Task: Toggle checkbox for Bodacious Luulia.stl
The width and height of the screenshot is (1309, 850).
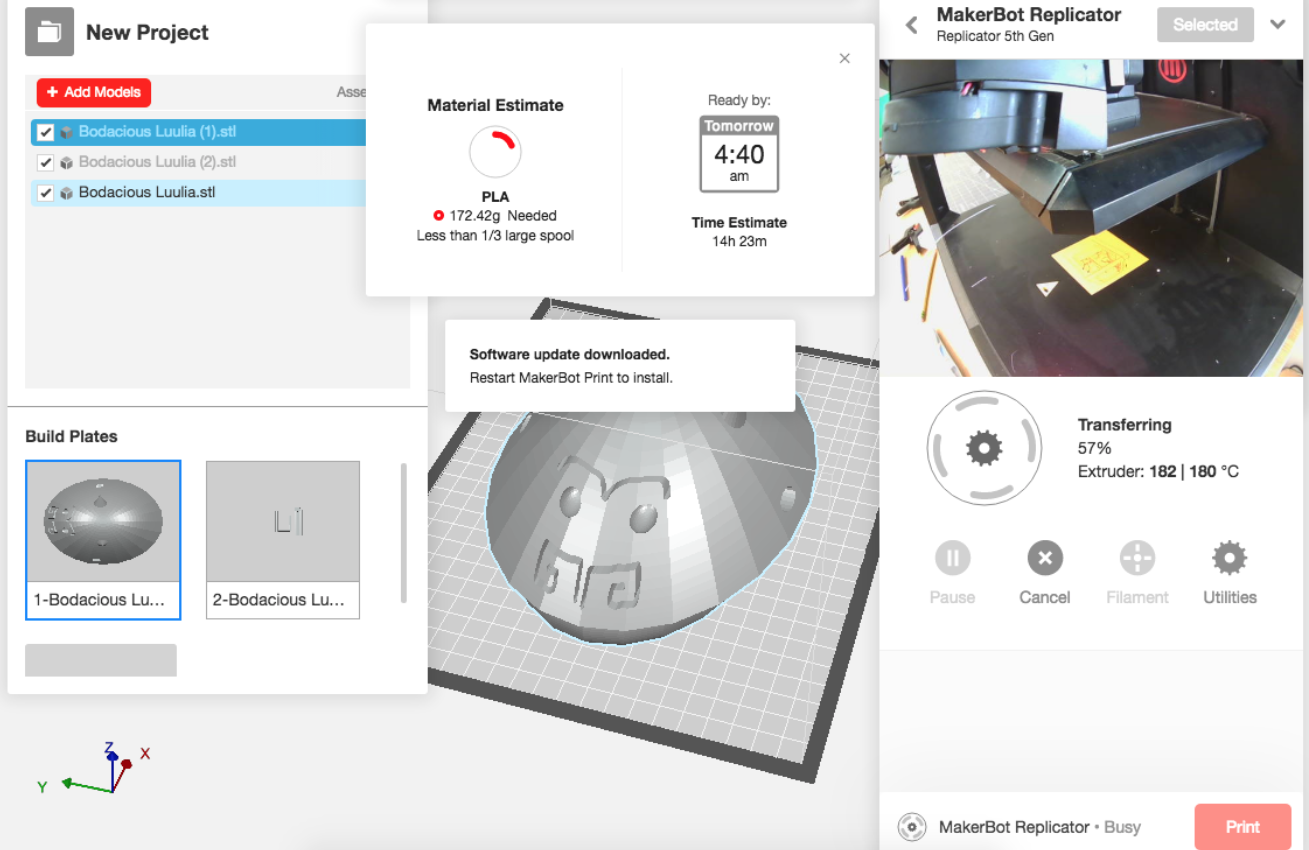Action: pyautogui.click(x=45, y=193)
